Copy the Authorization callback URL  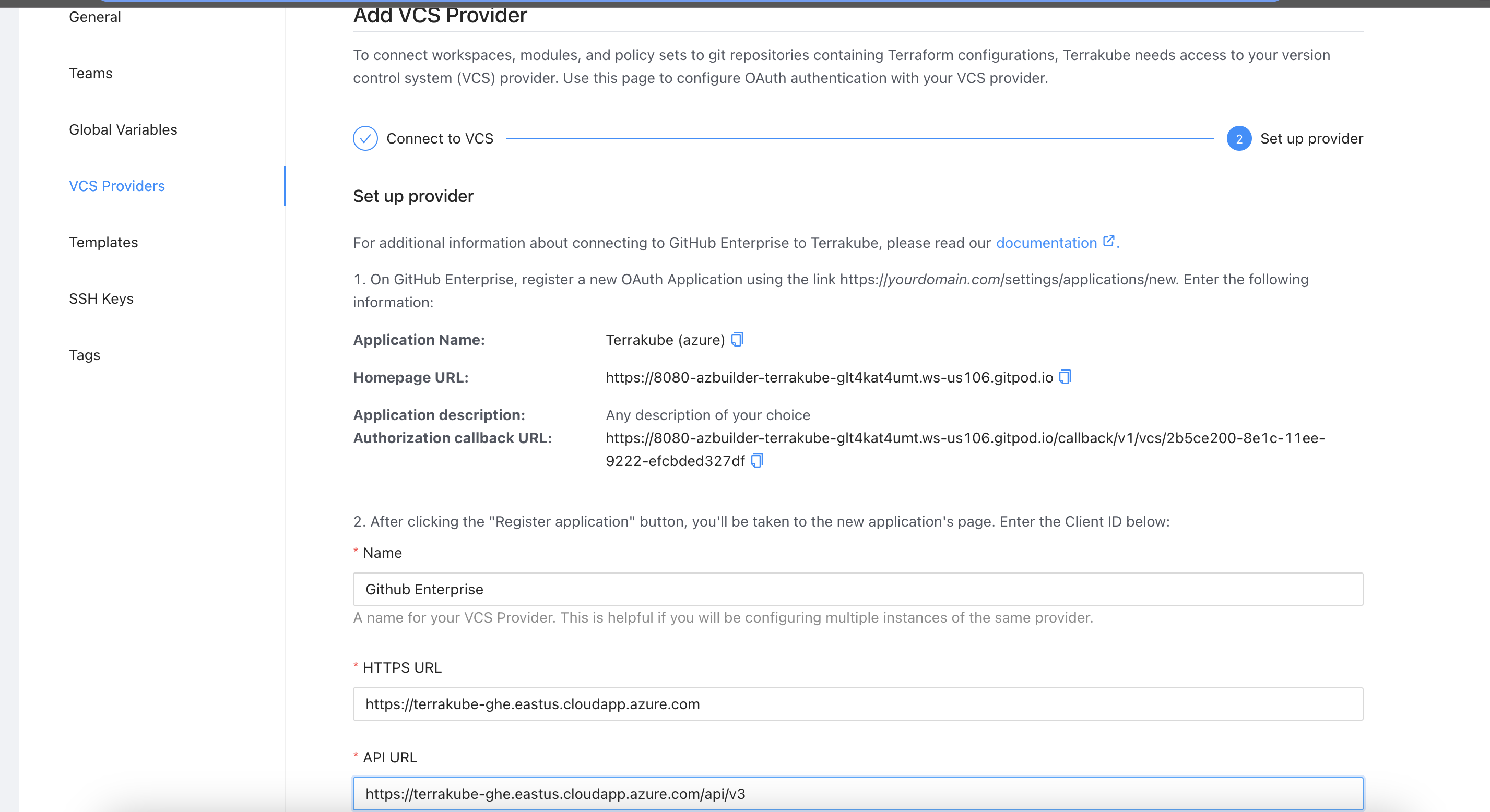(756, 460)
